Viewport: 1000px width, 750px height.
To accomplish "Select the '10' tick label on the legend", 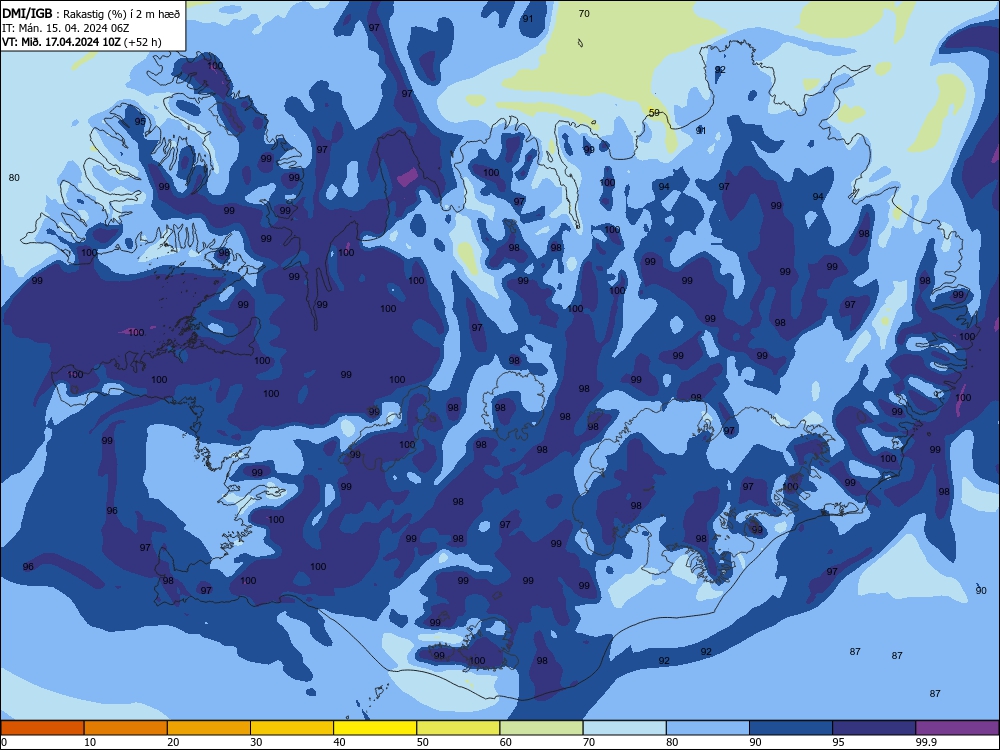I will (x=90, y=742).
